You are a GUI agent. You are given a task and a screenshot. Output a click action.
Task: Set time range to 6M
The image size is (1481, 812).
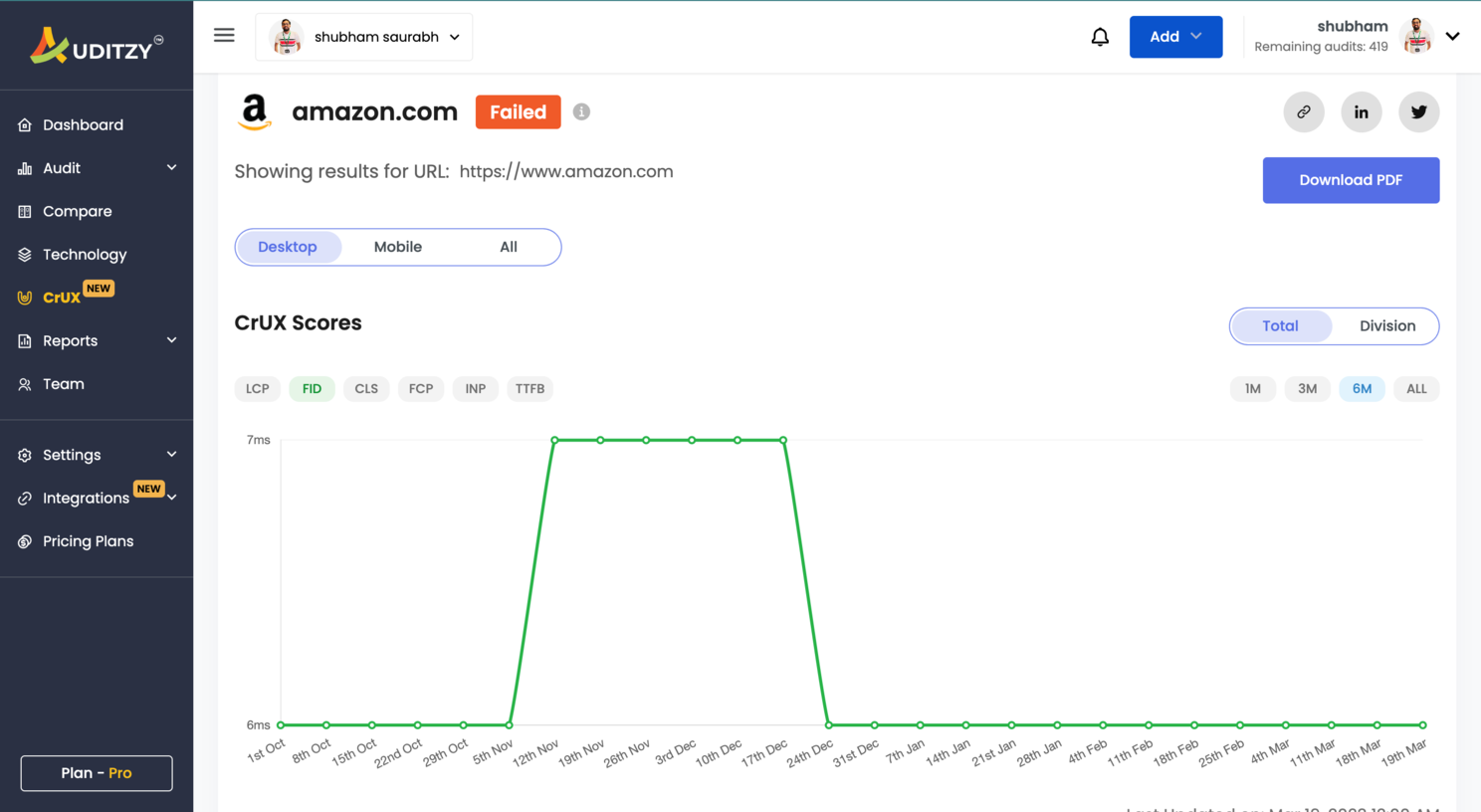[x=1363, y=389]
